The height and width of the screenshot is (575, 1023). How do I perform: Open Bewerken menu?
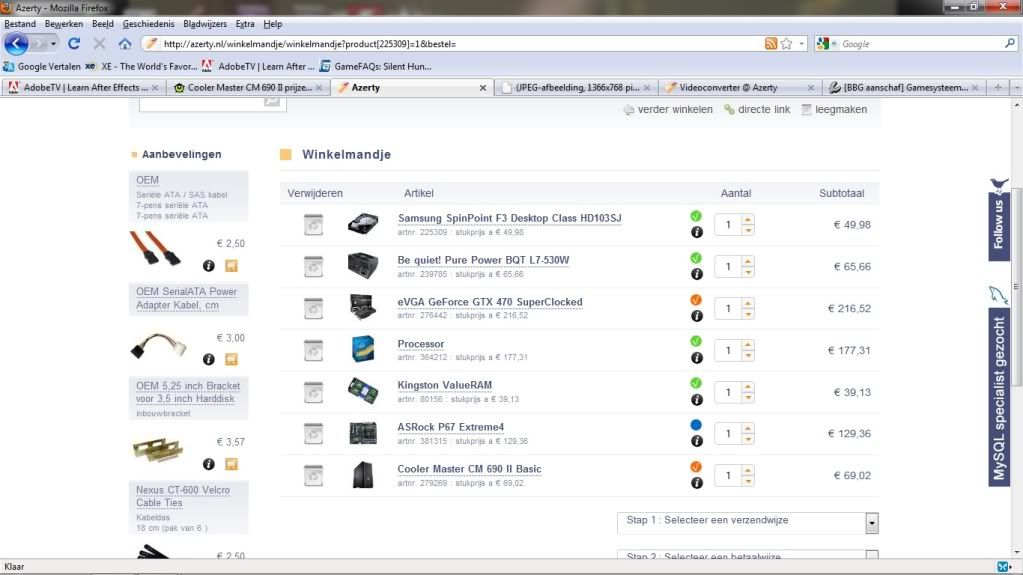64,24
